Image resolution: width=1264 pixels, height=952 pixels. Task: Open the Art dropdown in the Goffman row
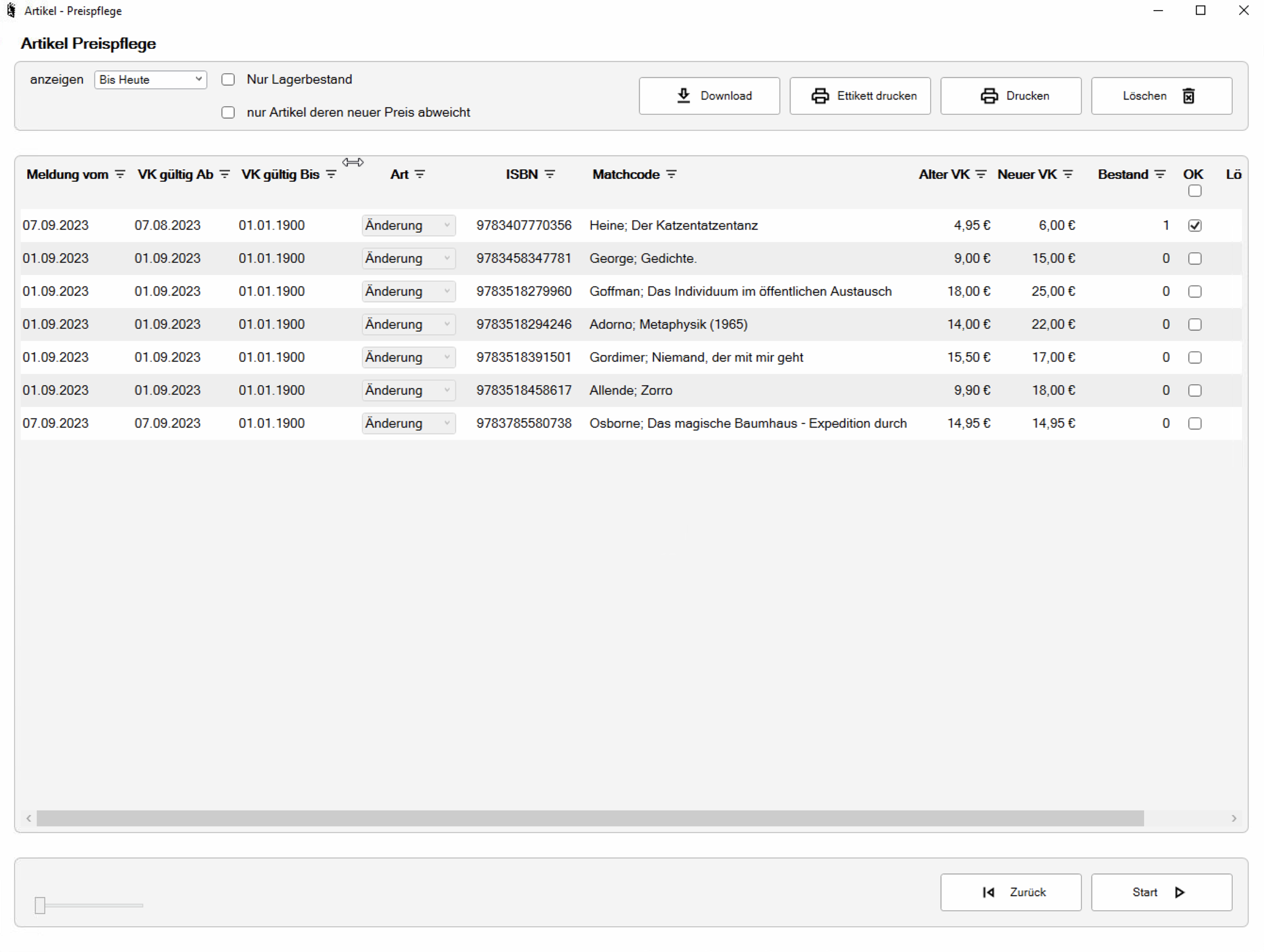click(x=408, y=292)
